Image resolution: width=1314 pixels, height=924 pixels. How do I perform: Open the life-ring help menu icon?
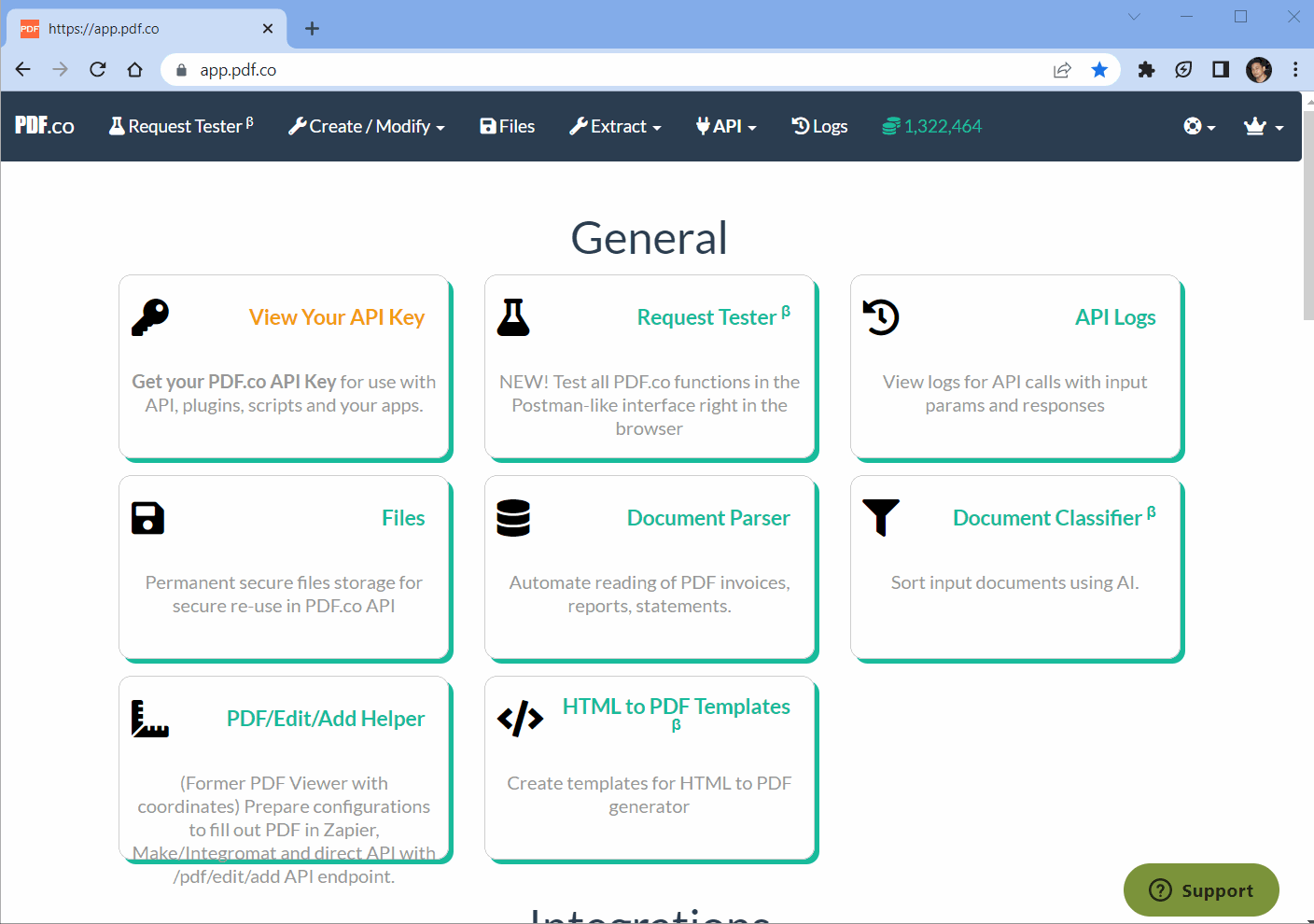coord(1193,126)
